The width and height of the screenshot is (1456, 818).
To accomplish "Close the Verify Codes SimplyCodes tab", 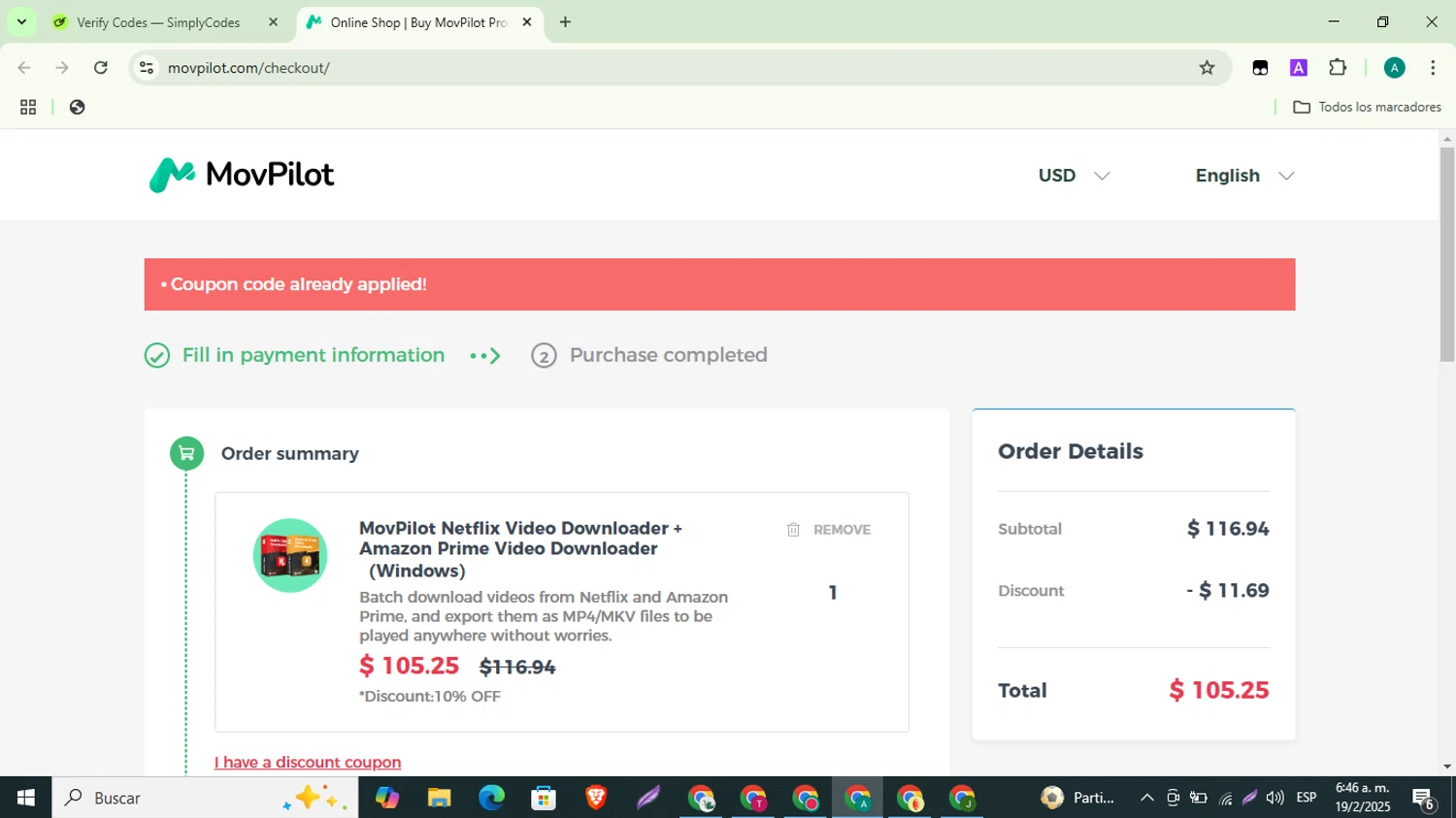I will 273,22.
